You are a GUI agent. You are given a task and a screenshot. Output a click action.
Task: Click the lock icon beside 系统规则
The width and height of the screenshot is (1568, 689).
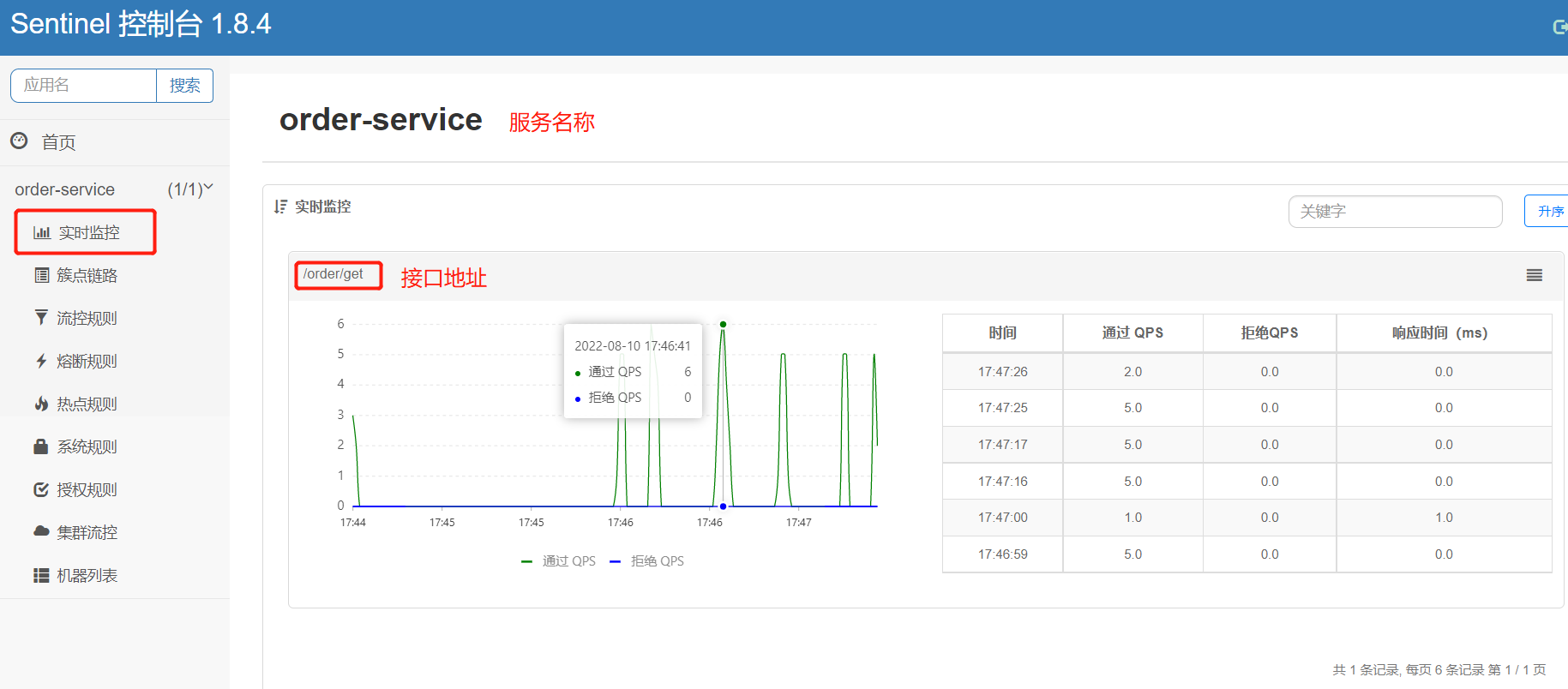pos(40,446)
